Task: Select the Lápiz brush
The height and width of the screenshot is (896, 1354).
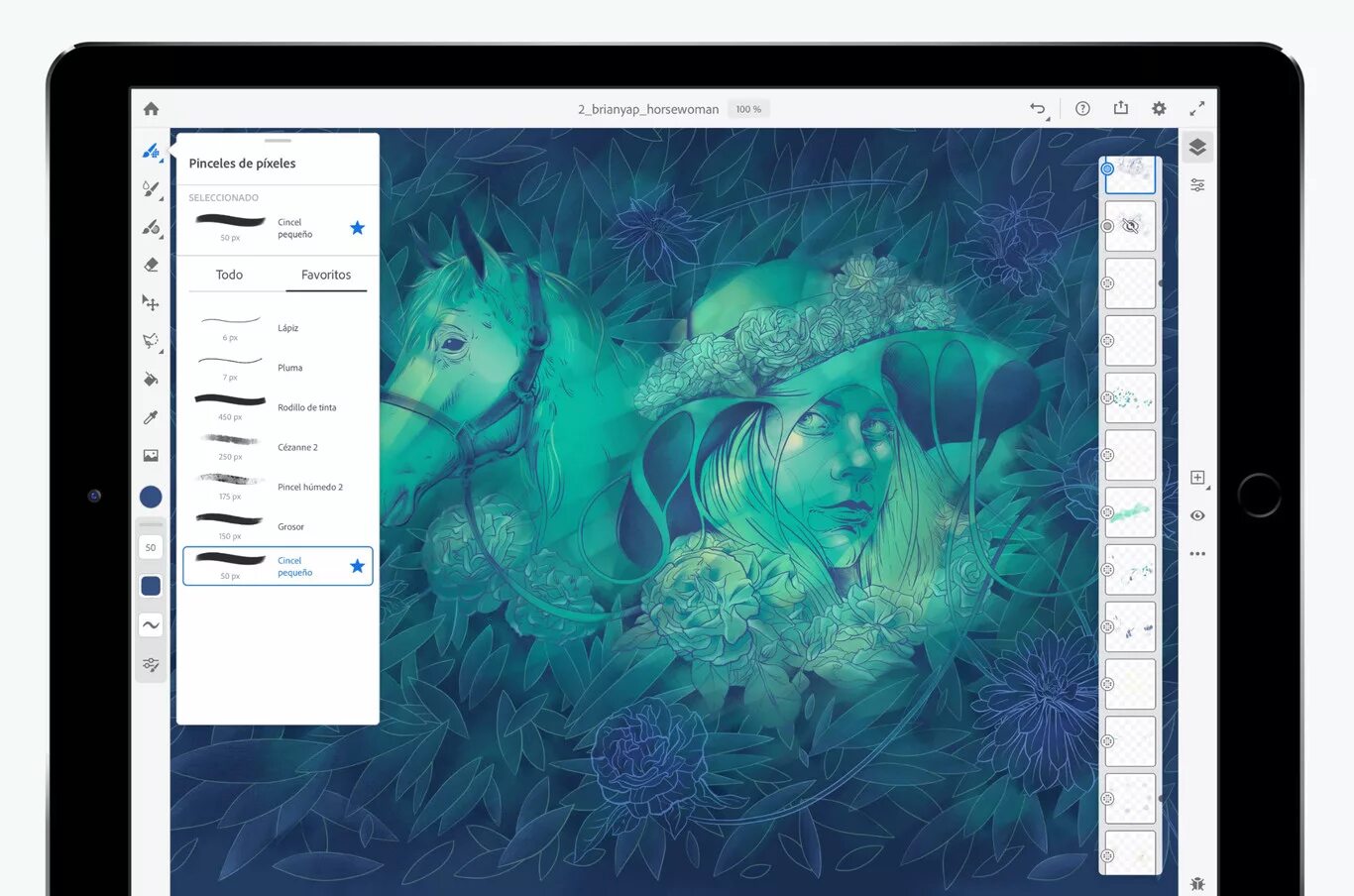Action: [x=278, y=327]
